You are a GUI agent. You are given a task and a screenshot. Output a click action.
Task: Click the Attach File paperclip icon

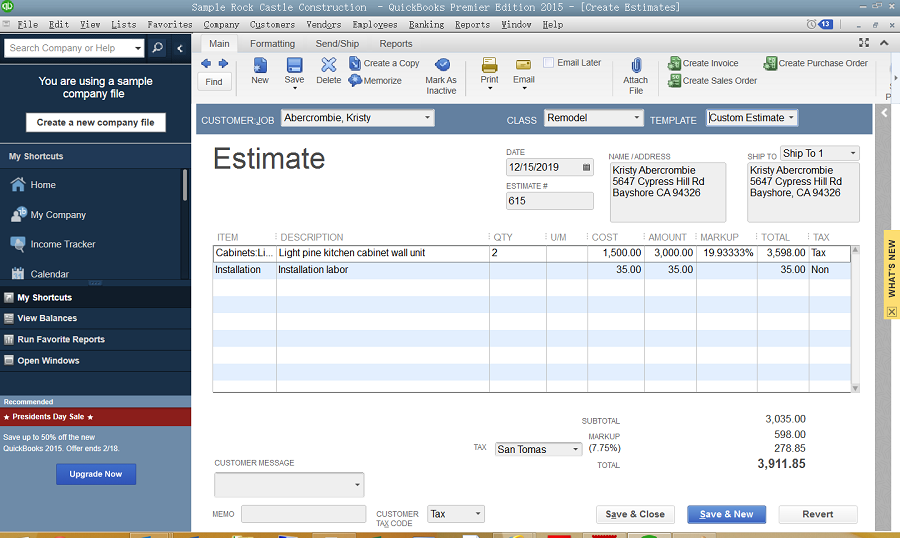click(x=636, y=65)
